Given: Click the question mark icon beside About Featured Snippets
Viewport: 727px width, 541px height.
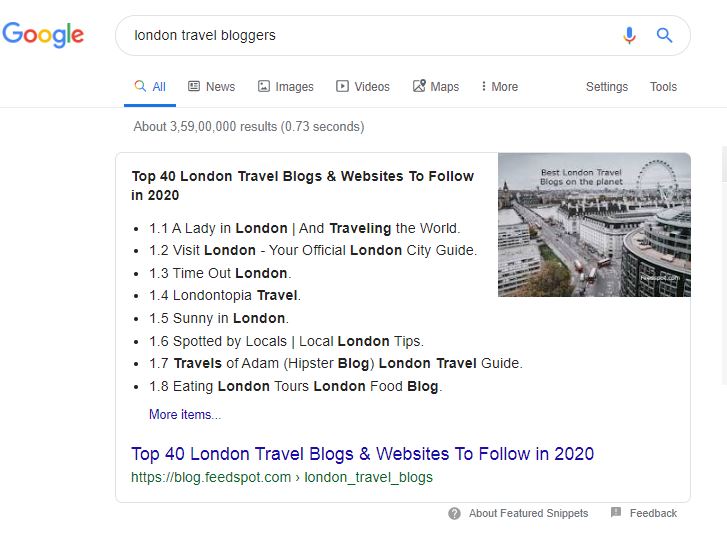Looking at the screenshot, I should pyautogui.click(x=454, y=513).
